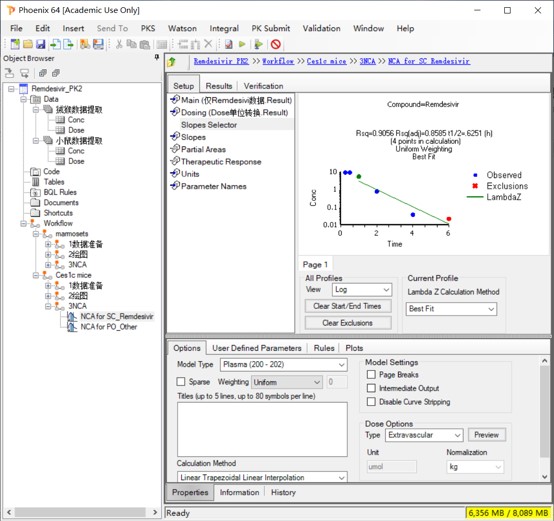Enable the Page Breaks checkbox
The width and height of the screenshot is (554, 521).
click(371, 374)
